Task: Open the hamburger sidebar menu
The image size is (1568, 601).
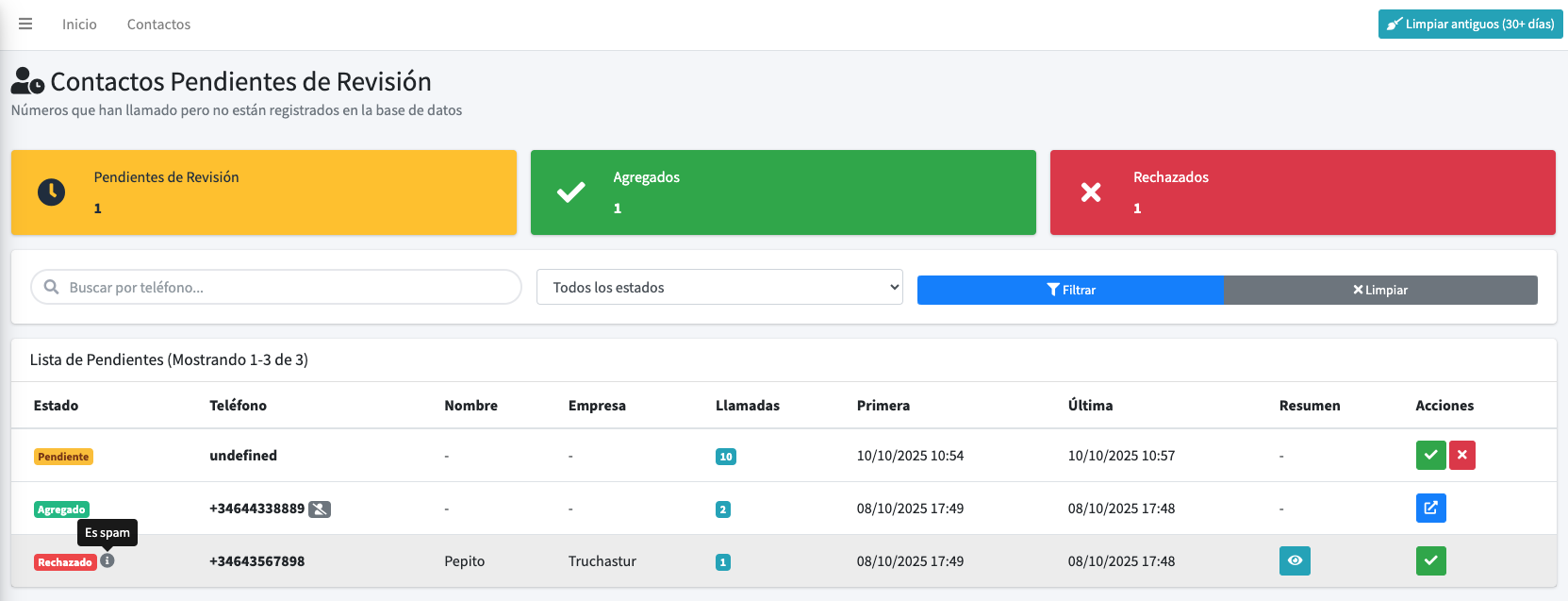Action: pos(25,25)
